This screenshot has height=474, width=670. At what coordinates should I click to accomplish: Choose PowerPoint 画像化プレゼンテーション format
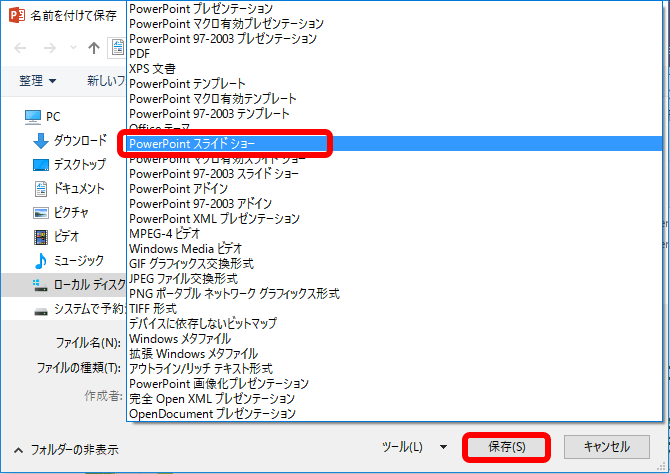[x=394, y=383]
